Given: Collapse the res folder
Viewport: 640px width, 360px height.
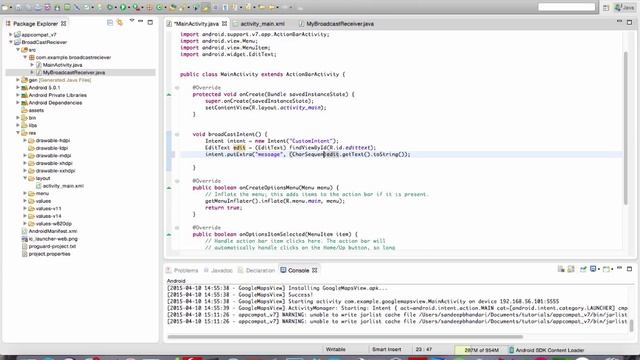Looking at the screenshot, I should [18, 133].
